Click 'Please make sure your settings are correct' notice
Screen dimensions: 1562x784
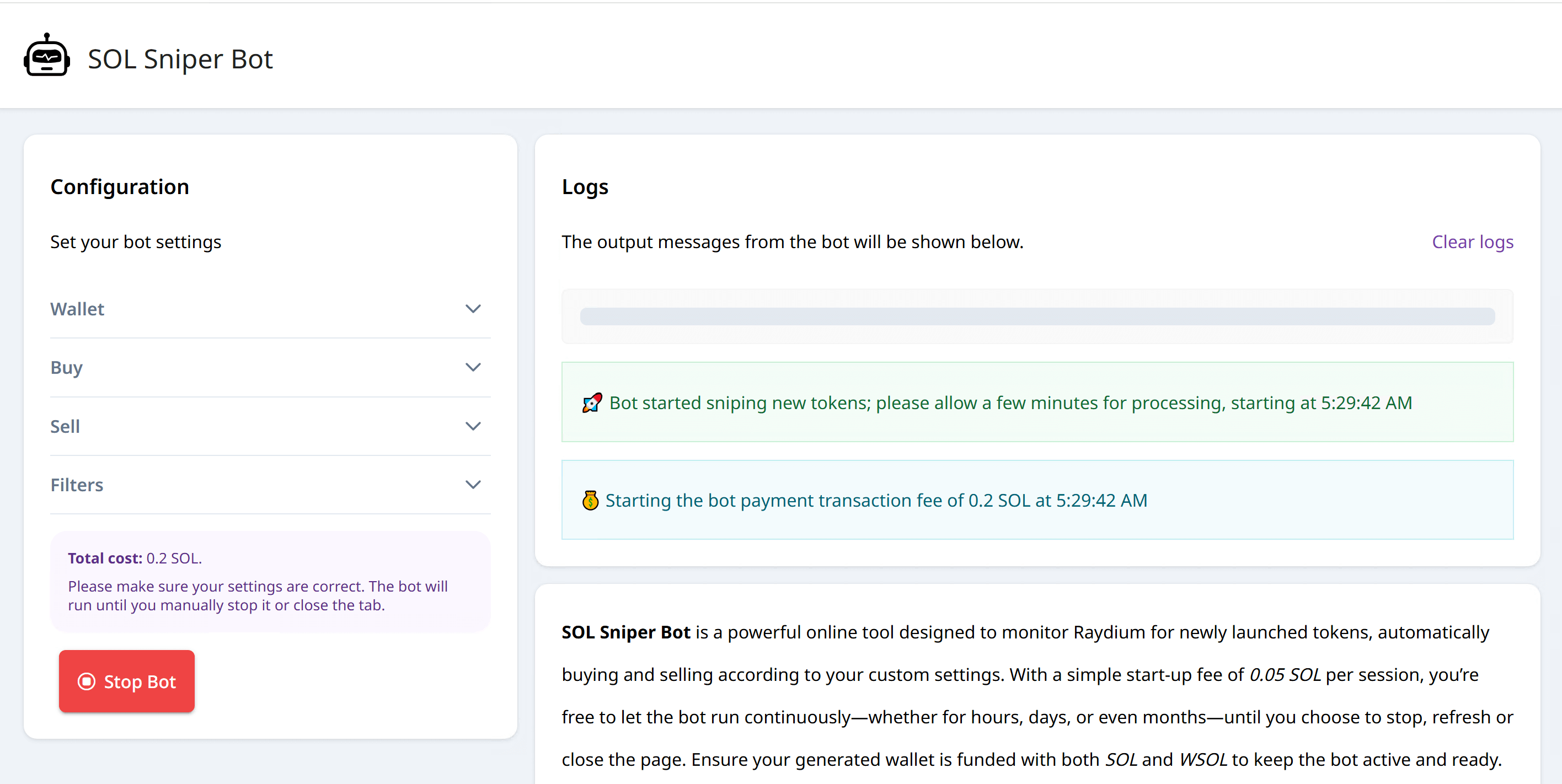[258, 595]
